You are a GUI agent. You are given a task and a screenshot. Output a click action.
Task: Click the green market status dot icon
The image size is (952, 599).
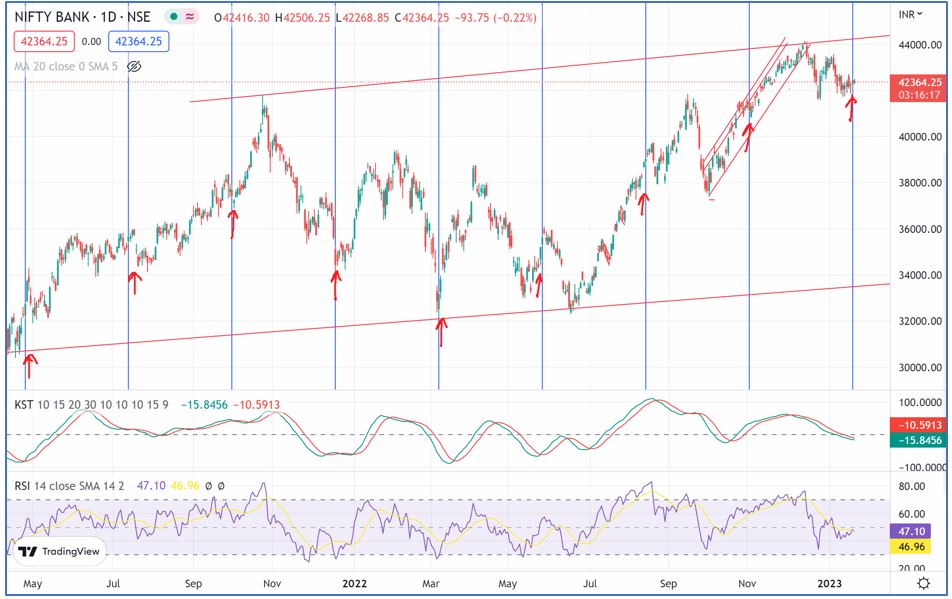click(174, 17)
